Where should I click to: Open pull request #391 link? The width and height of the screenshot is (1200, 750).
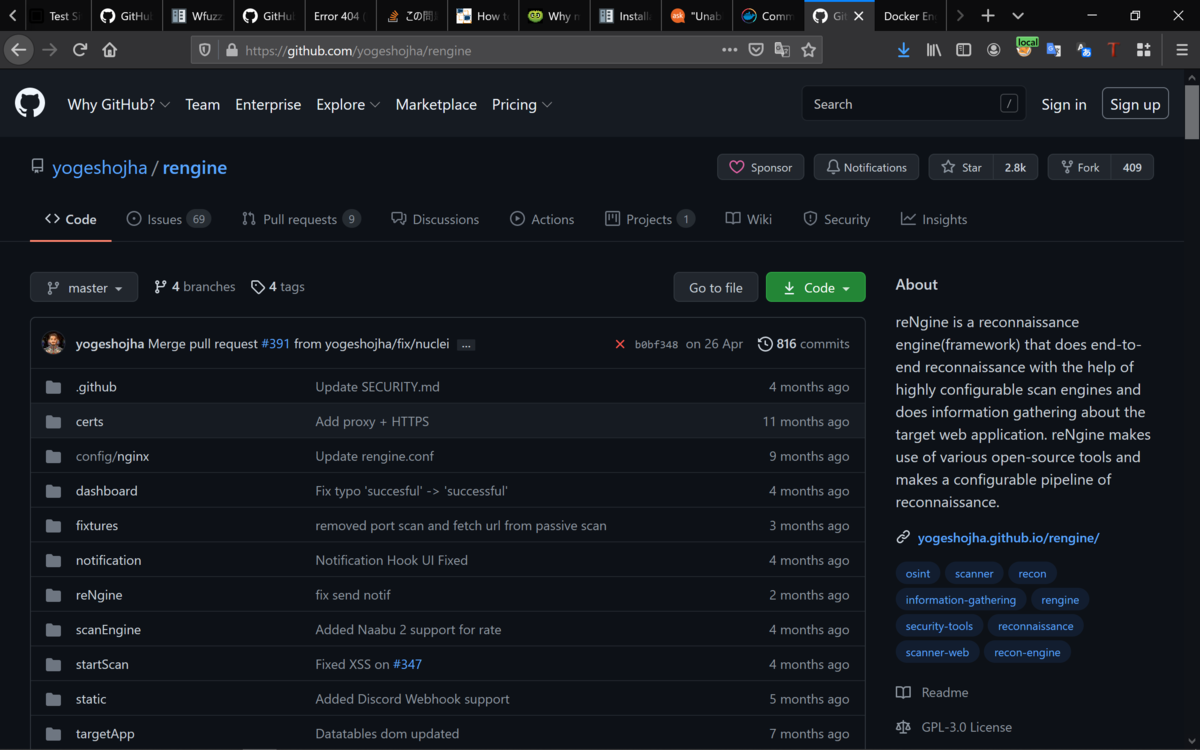click(x=275, y=344)
